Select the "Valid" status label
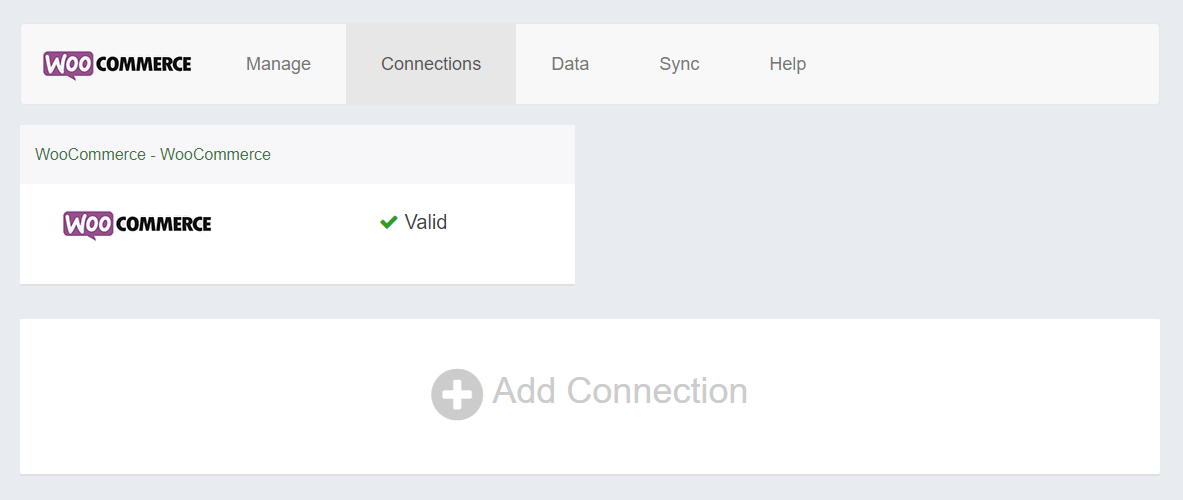 [426, 222]
